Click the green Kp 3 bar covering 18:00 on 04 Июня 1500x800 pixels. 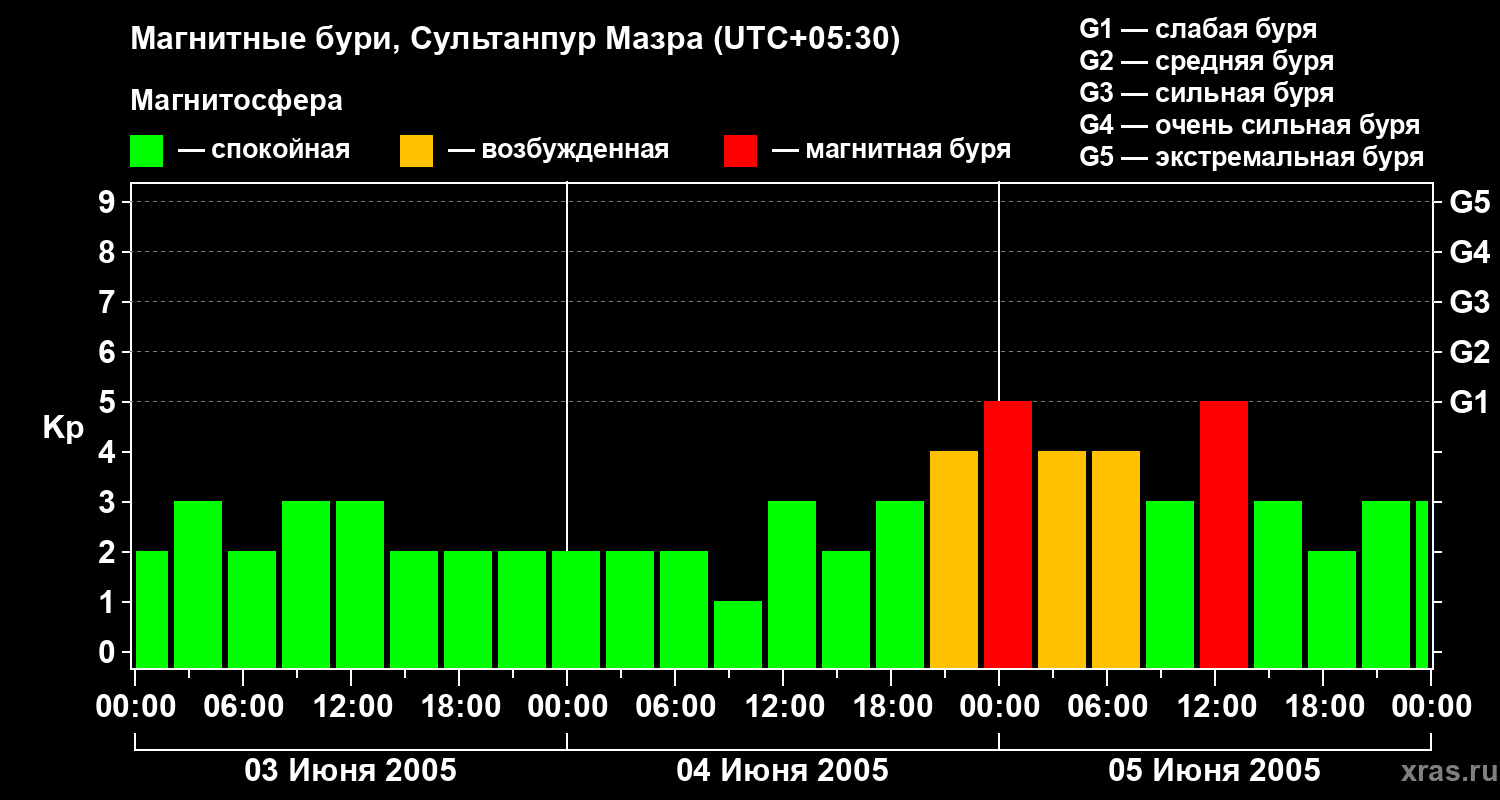[900, 585]
